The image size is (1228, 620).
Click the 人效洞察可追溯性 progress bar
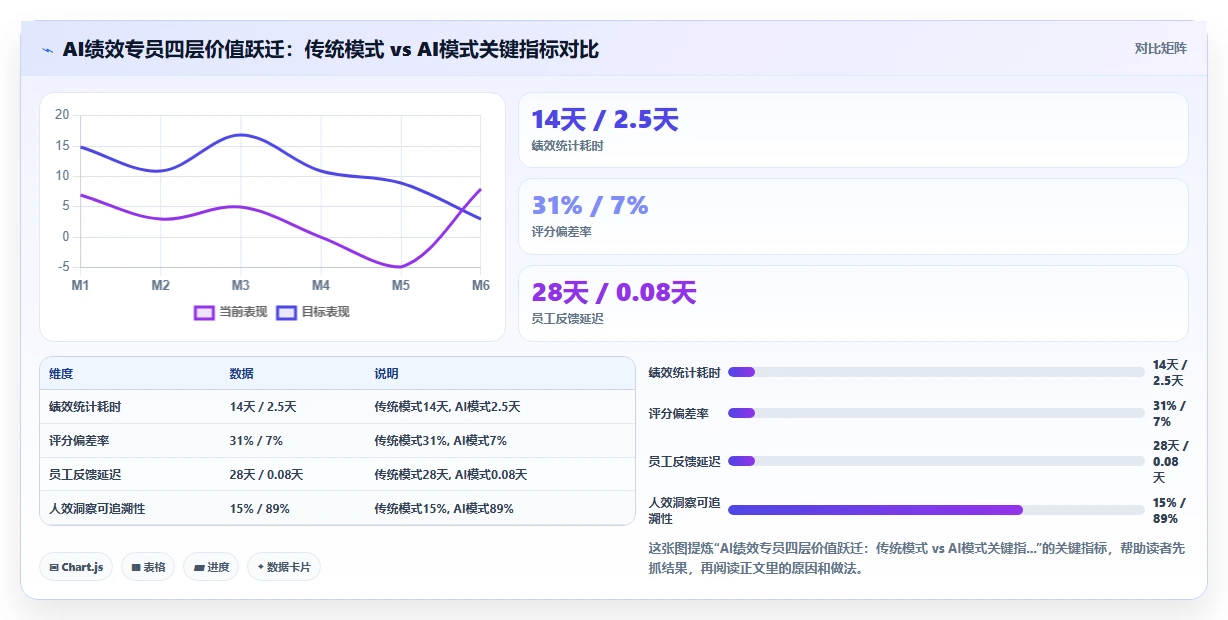936,510
